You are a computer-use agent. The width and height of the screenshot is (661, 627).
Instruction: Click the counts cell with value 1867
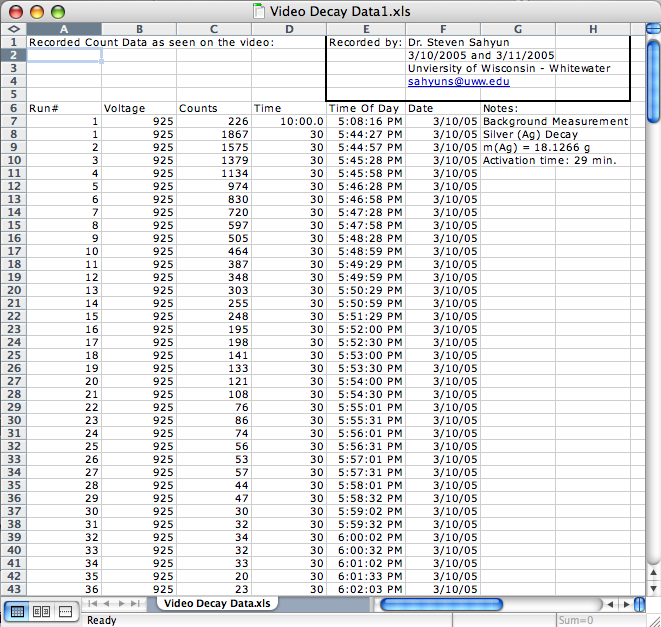pyautogui.click(x=214, y=134)
